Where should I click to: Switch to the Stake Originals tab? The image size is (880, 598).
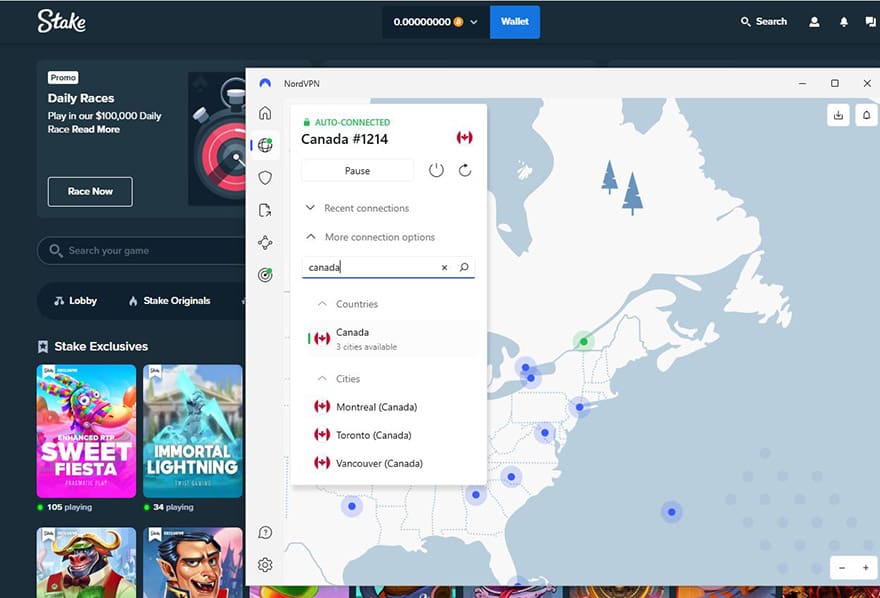click(169, 301)
